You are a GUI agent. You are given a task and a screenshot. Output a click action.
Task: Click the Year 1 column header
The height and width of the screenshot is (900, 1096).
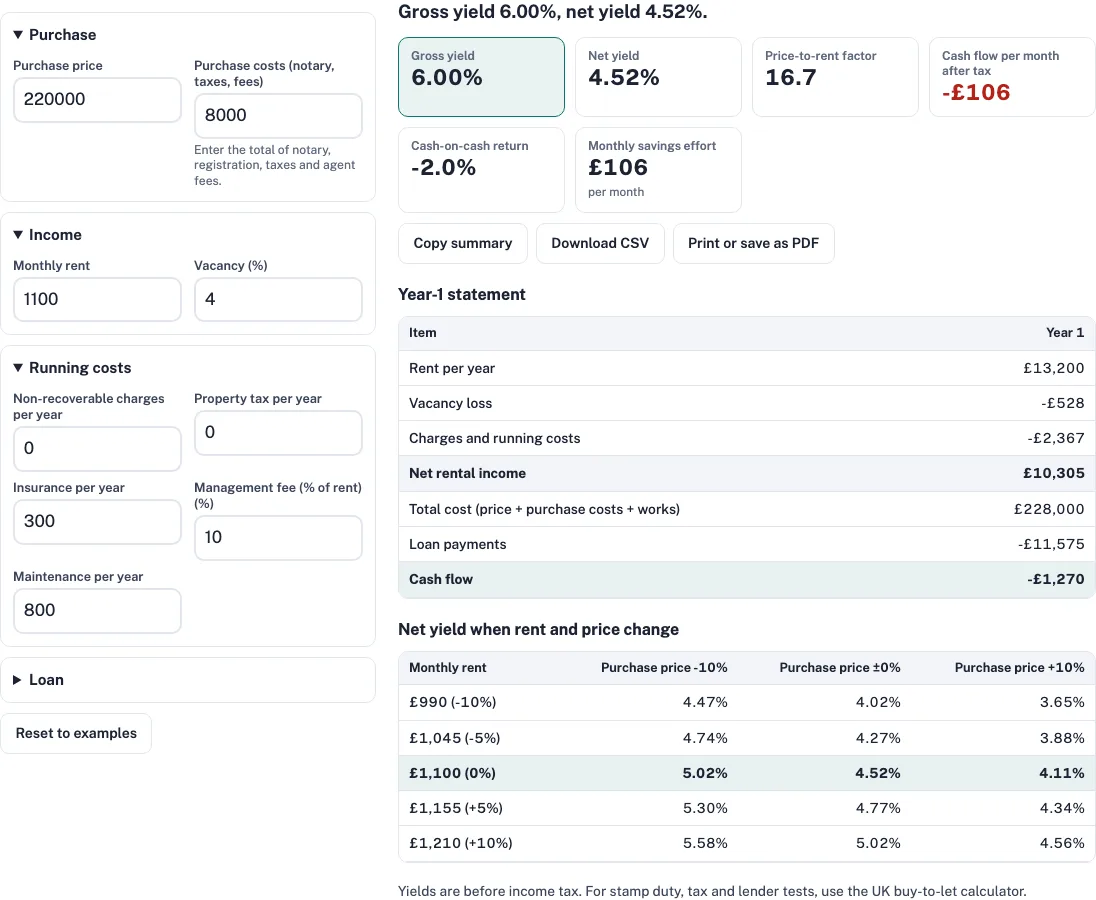(x=1065, y=333)
